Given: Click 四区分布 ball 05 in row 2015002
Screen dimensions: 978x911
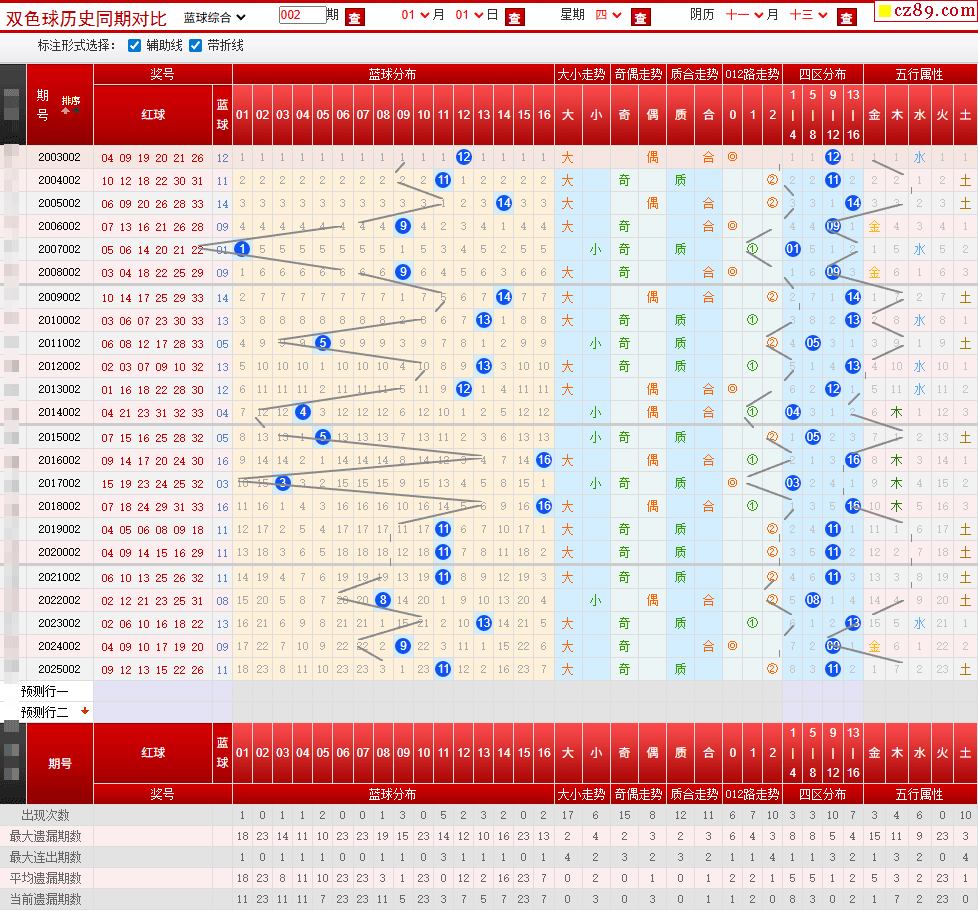Looking at the screenshot, I should pyautogui.click(x=813, y=437).
